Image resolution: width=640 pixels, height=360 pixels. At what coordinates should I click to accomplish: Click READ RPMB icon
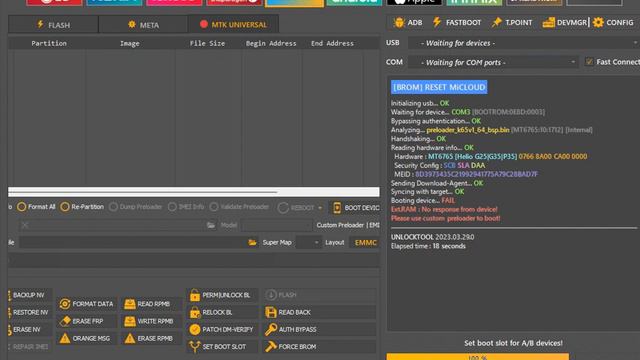(130, 304)
